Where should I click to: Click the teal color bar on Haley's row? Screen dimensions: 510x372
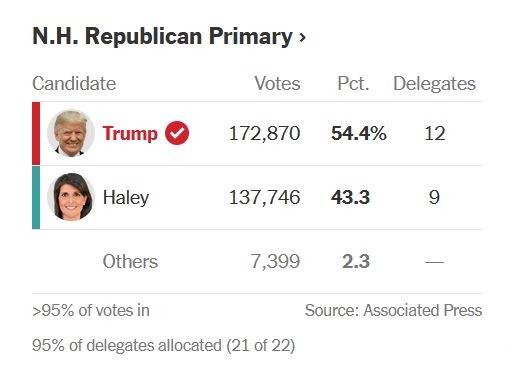tap(36, 197)
